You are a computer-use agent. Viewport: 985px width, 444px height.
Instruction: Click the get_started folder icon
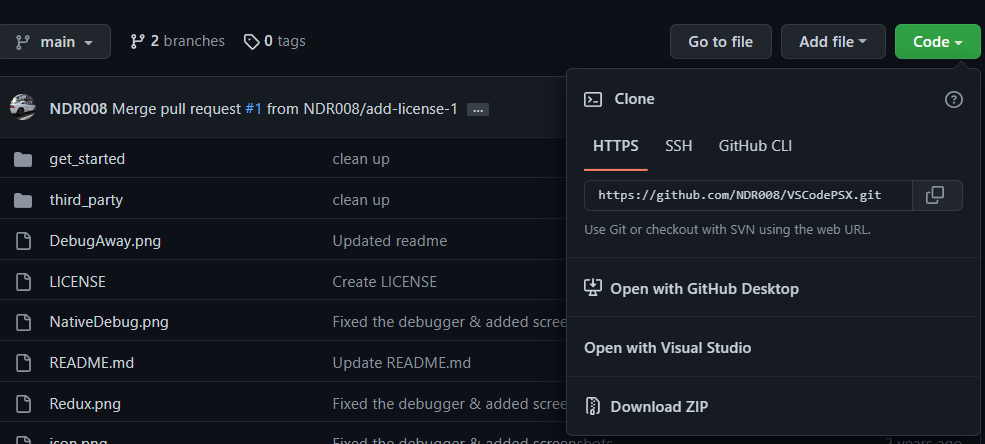point(23,160)
